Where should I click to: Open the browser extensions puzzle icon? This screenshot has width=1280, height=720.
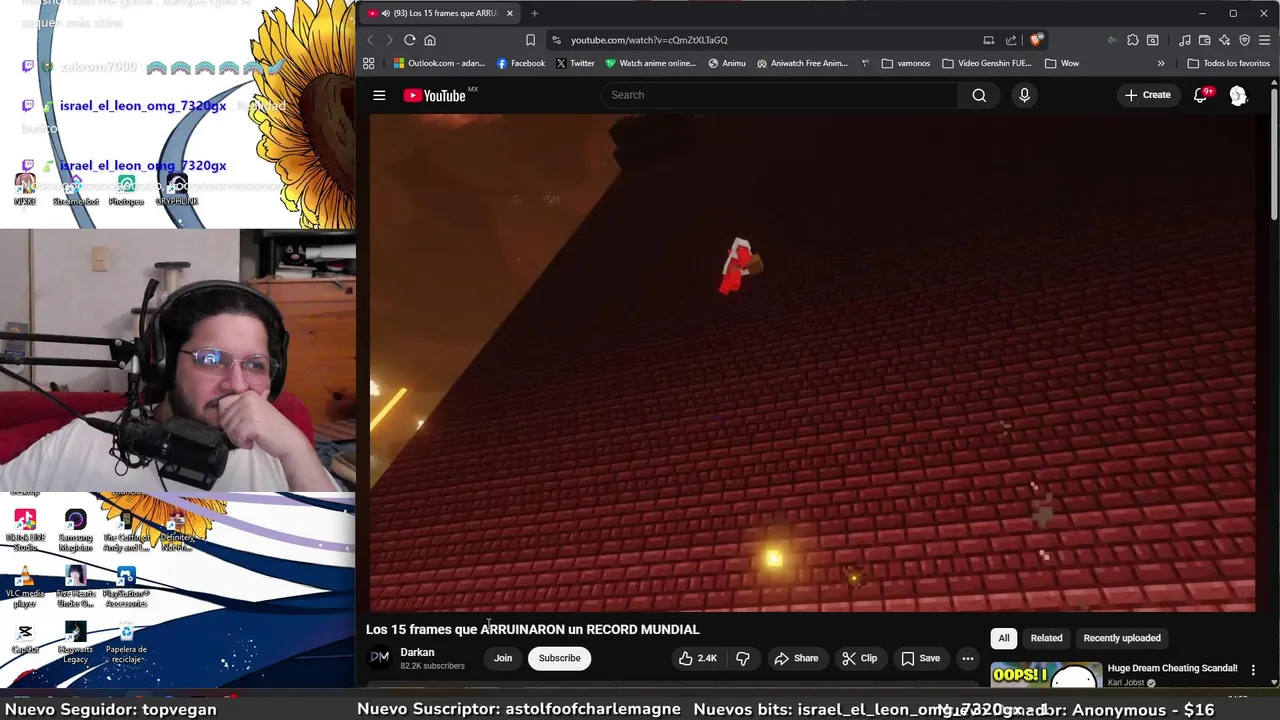point(1132,40)
